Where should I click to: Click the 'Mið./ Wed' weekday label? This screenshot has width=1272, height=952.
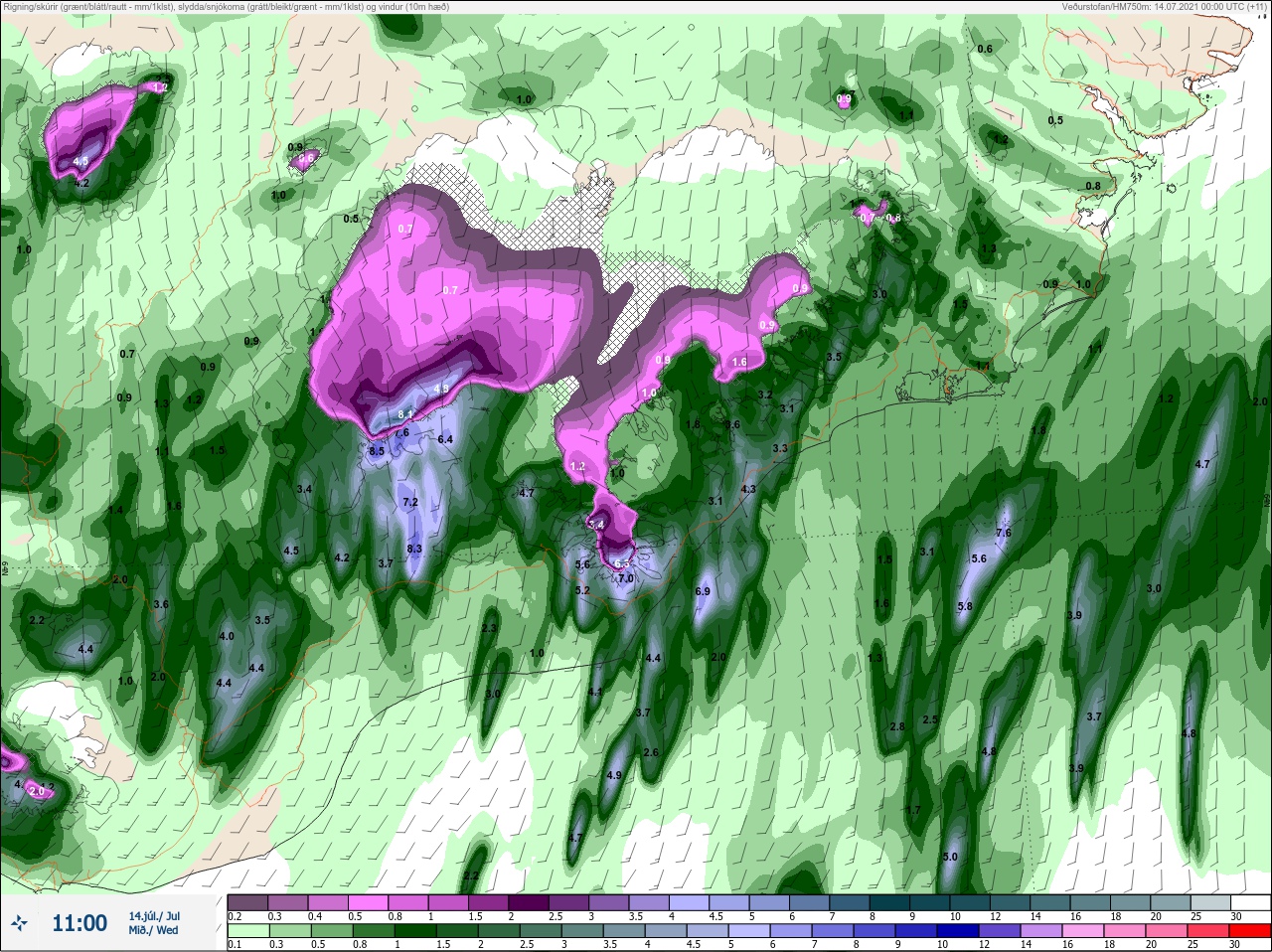click(x=154, y=930)
